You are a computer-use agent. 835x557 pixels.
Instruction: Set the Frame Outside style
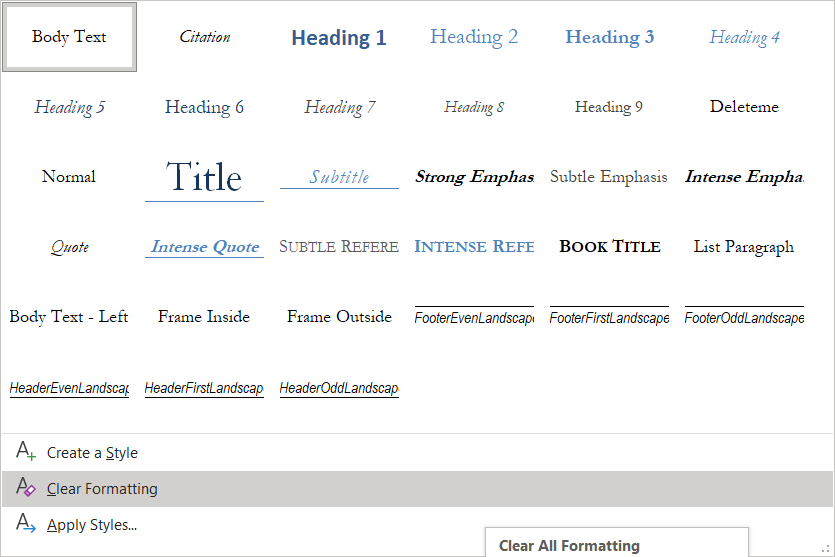tap(339, 316)
